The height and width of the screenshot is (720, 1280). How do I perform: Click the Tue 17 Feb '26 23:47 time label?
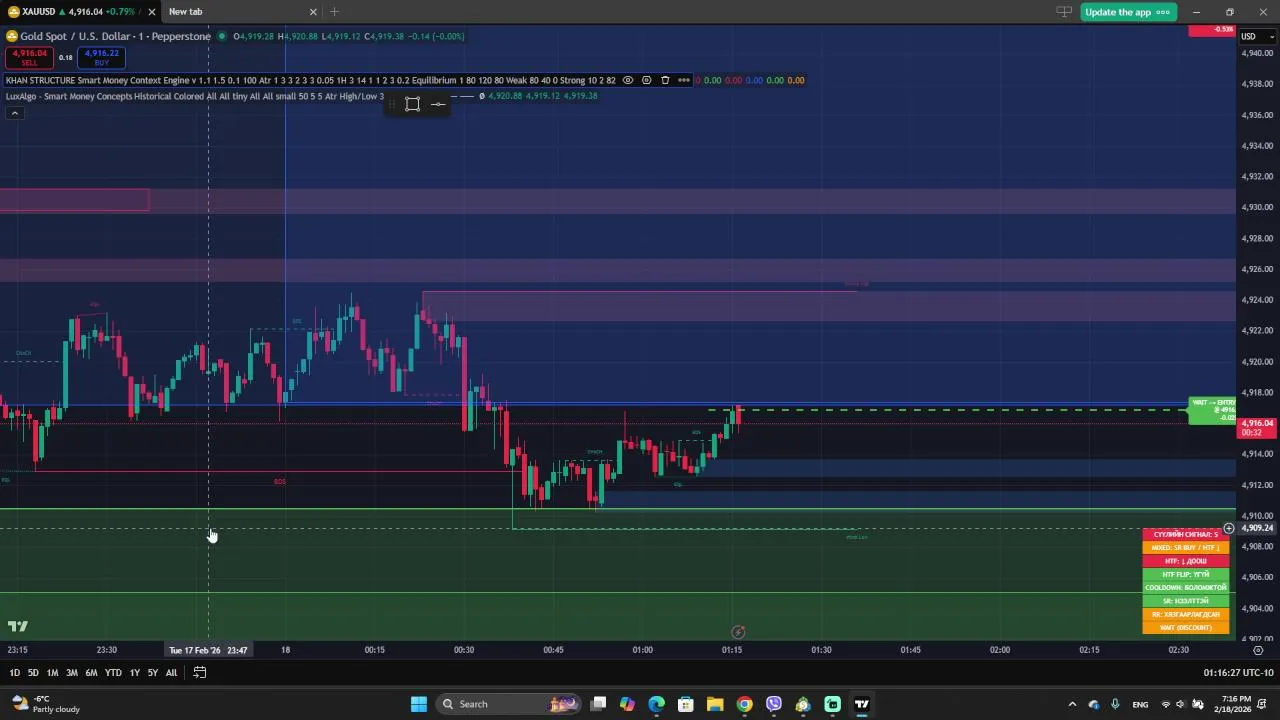click(208, 650)
